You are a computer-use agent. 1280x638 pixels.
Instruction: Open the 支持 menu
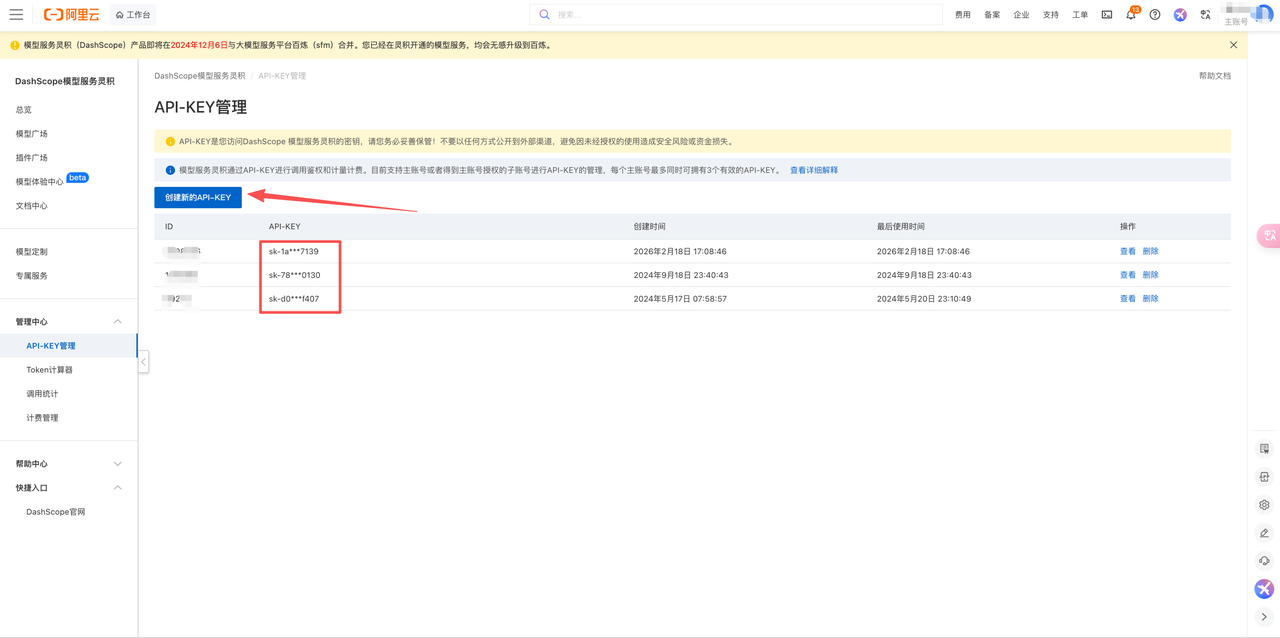click(1051, 15)
